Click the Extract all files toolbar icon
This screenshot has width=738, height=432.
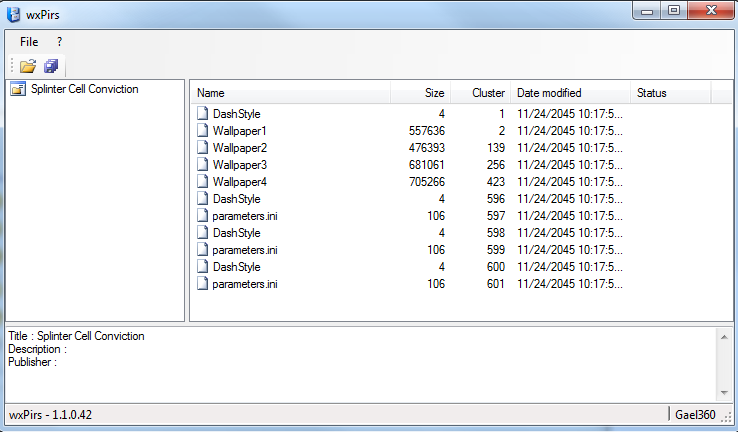[51, 66]
